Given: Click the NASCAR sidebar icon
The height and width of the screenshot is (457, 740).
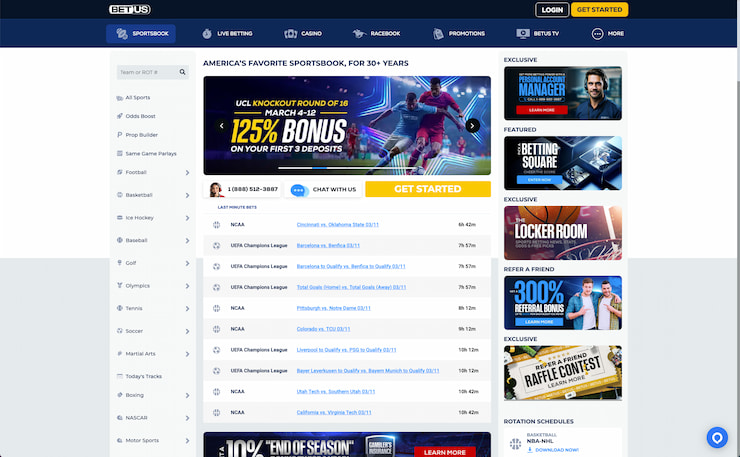Looking at the screenshot, I should [119, 417].
